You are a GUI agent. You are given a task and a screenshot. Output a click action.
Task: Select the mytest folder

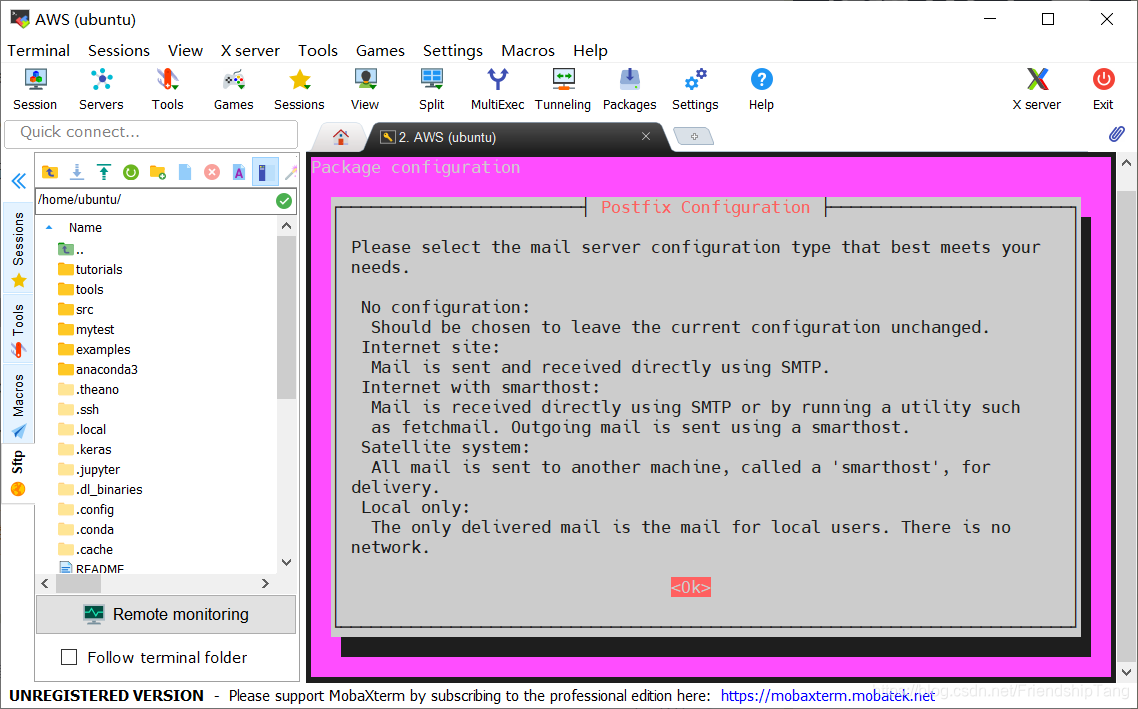(x=86, y=329)
